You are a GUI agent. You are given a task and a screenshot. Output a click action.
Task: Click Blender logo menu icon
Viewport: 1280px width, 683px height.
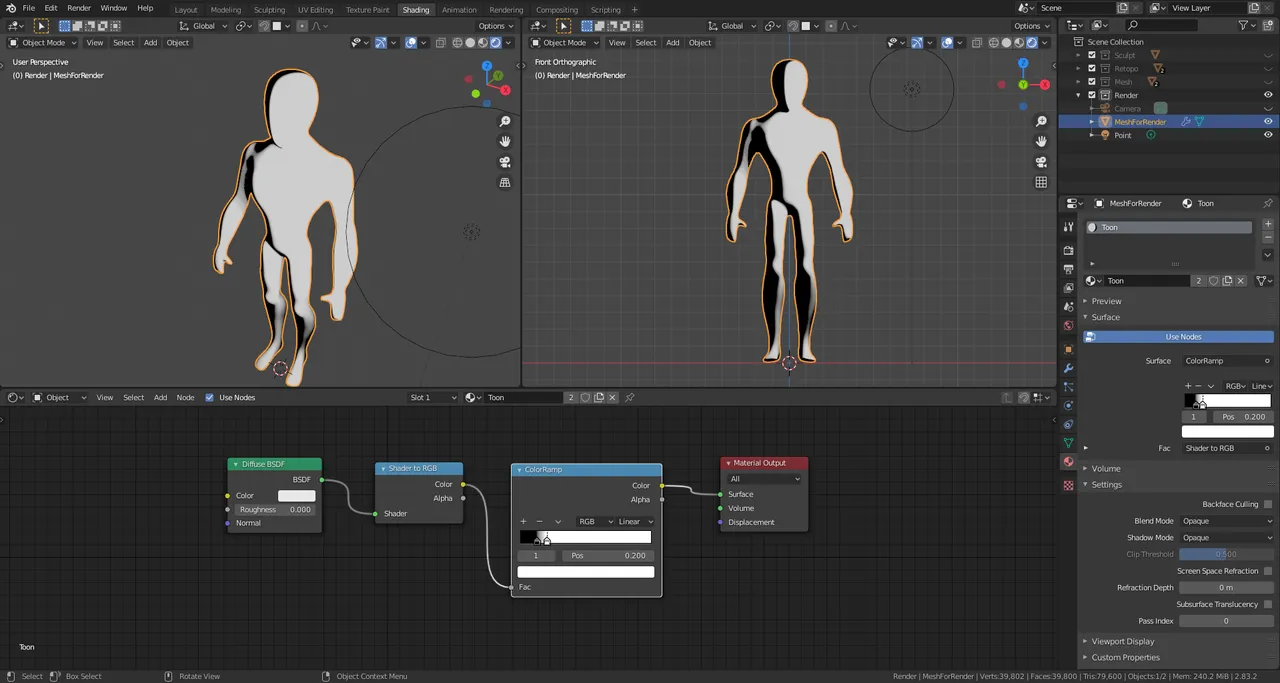click(11, 8)
